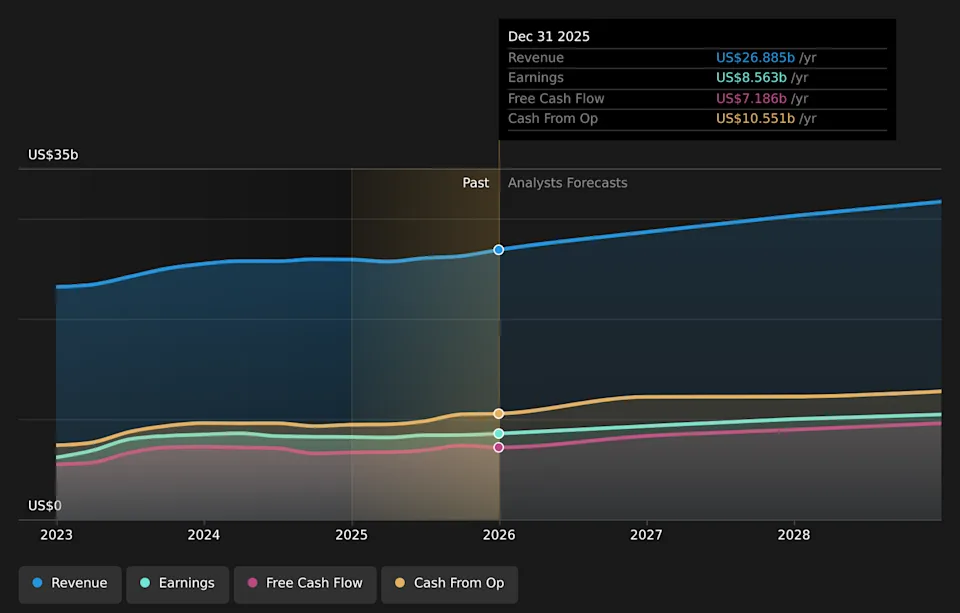Select the teal Earnings chart marker
The image size is (960, 613).
click(498, 433)
